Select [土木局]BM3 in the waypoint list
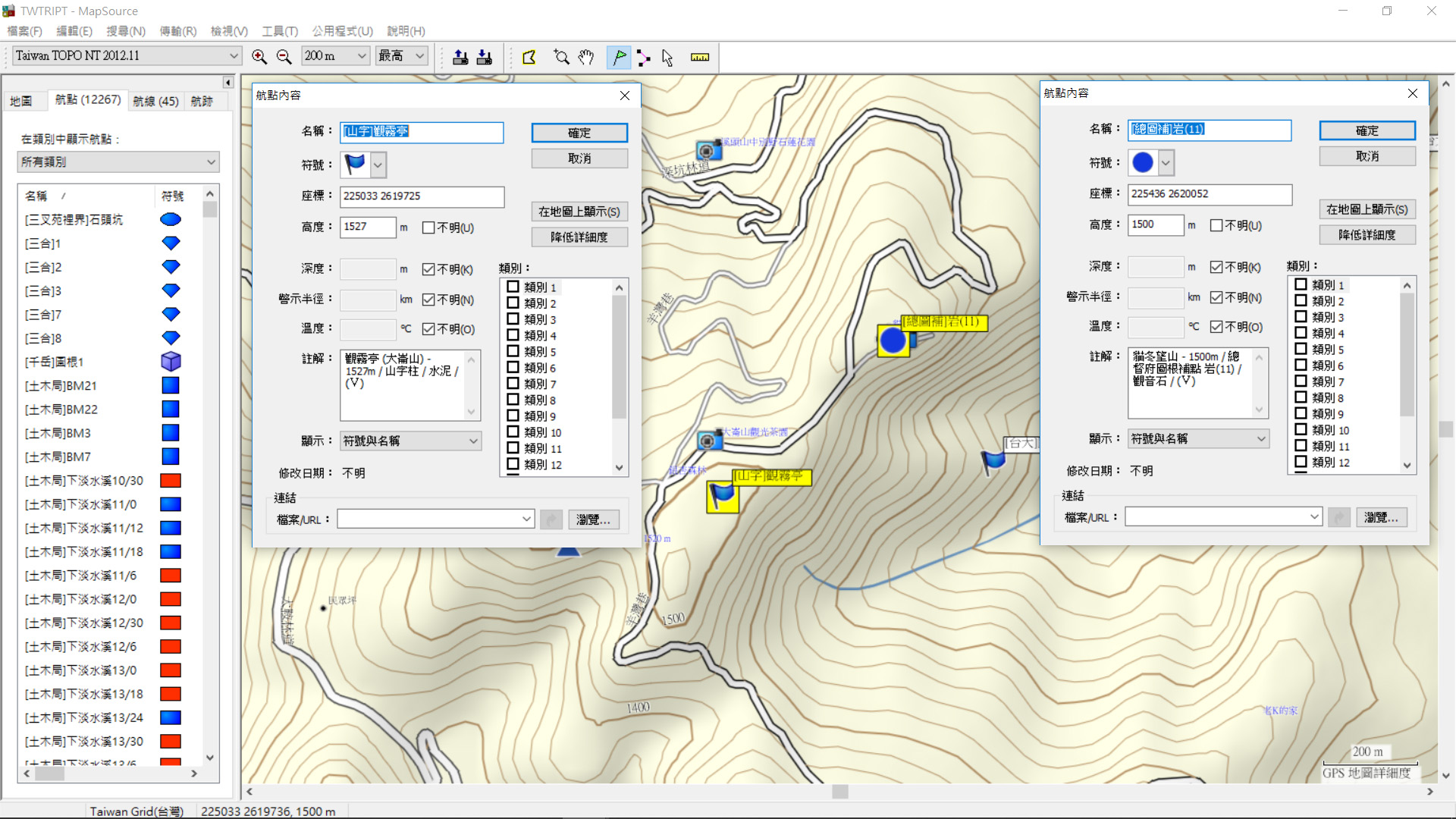The width and height of the screenshot is (1456, 819). click(x=58, y=433)
